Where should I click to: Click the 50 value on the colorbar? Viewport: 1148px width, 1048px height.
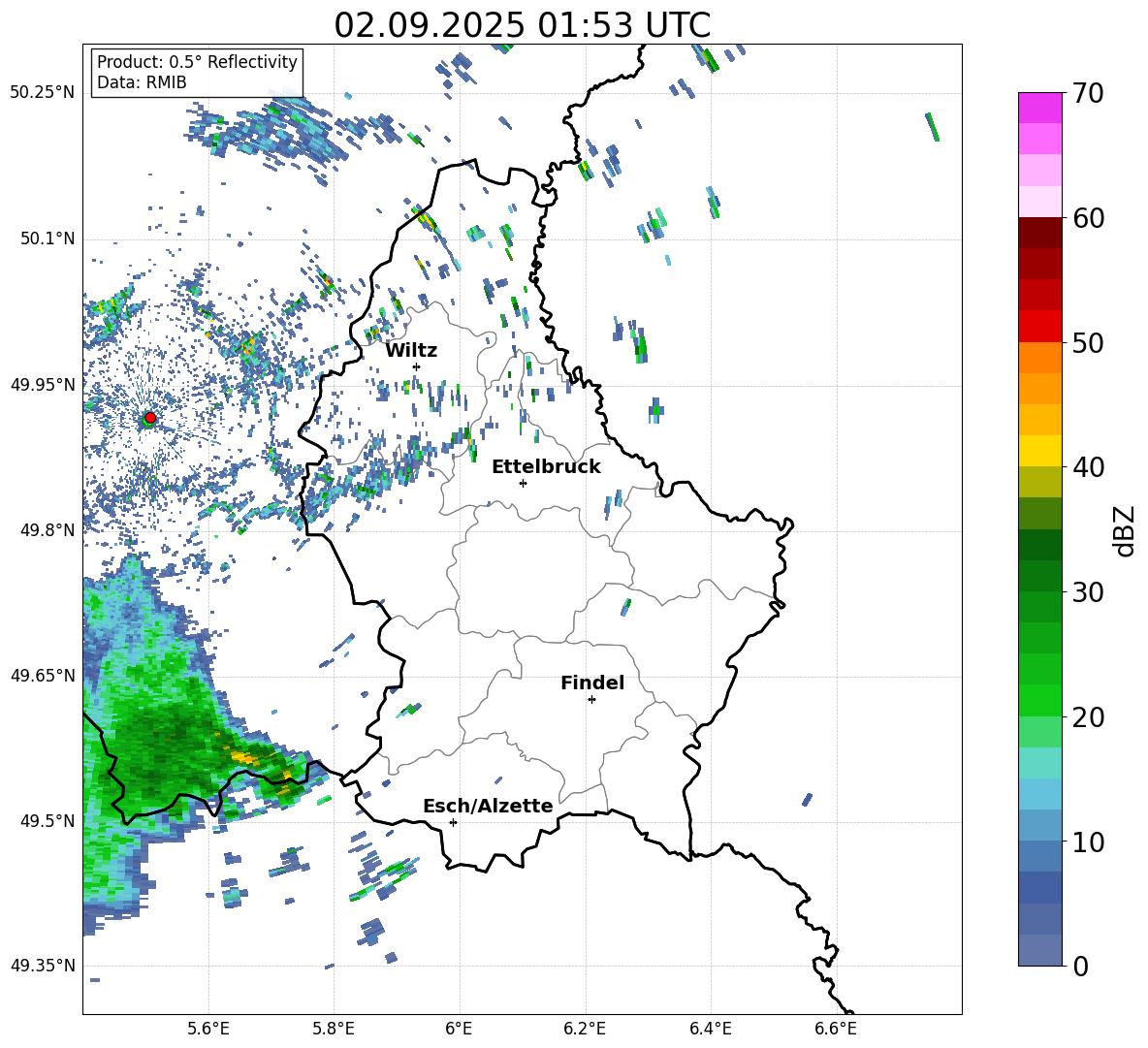[x=1088, y=342]
